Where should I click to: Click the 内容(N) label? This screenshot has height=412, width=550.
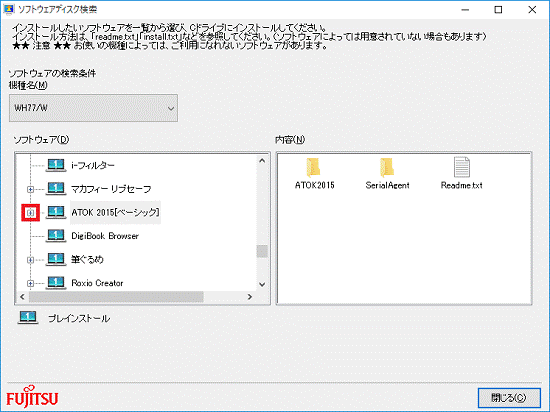tap(290, 140)
